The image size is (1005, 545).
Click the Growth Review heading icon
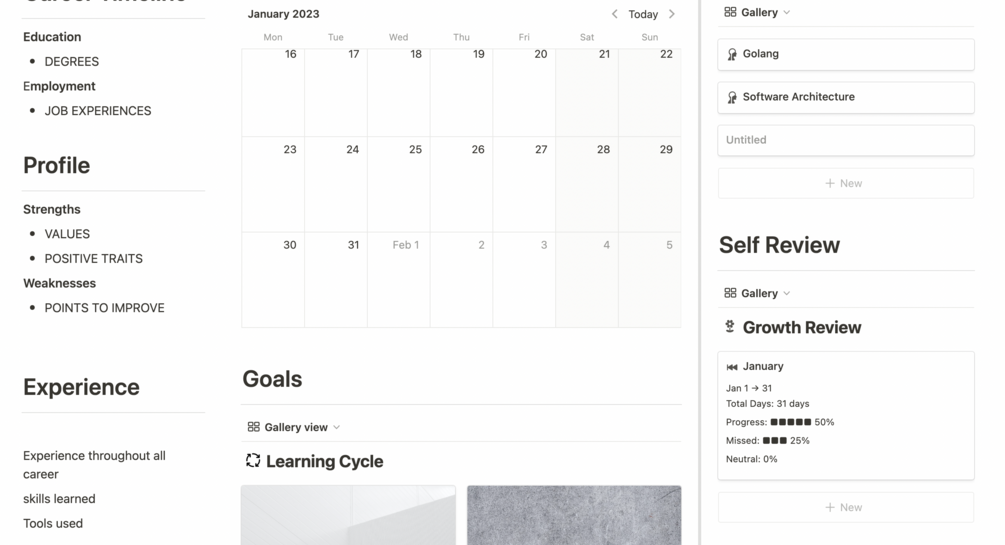point(730,327)
